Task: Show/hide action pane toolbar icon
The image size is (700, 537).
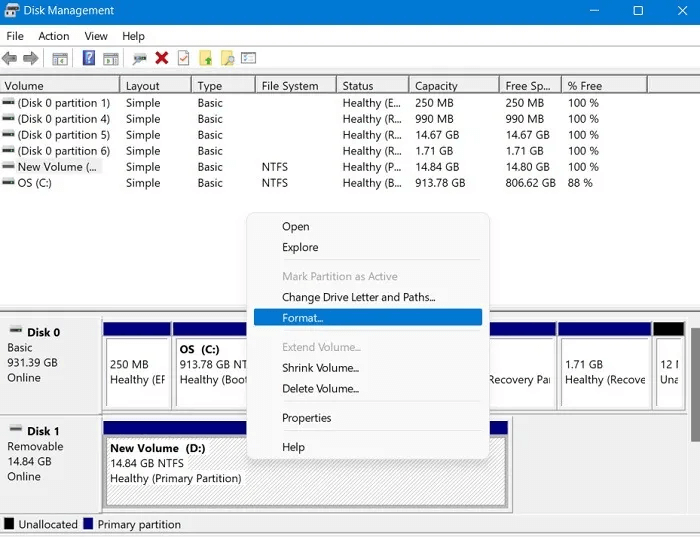Action: (x=111, y=58)
